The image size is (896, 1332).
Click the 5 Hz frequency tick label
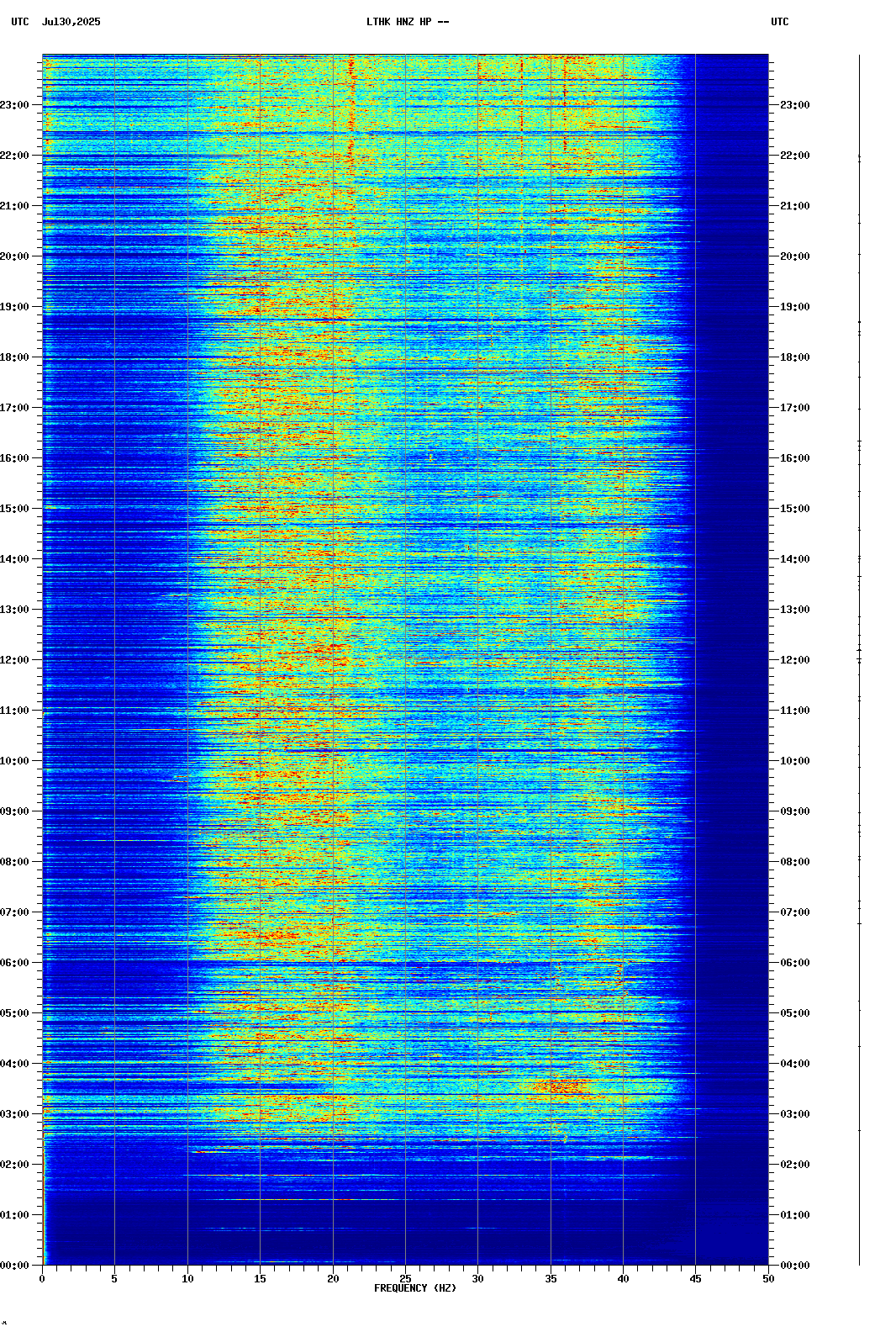[114, 1279]
